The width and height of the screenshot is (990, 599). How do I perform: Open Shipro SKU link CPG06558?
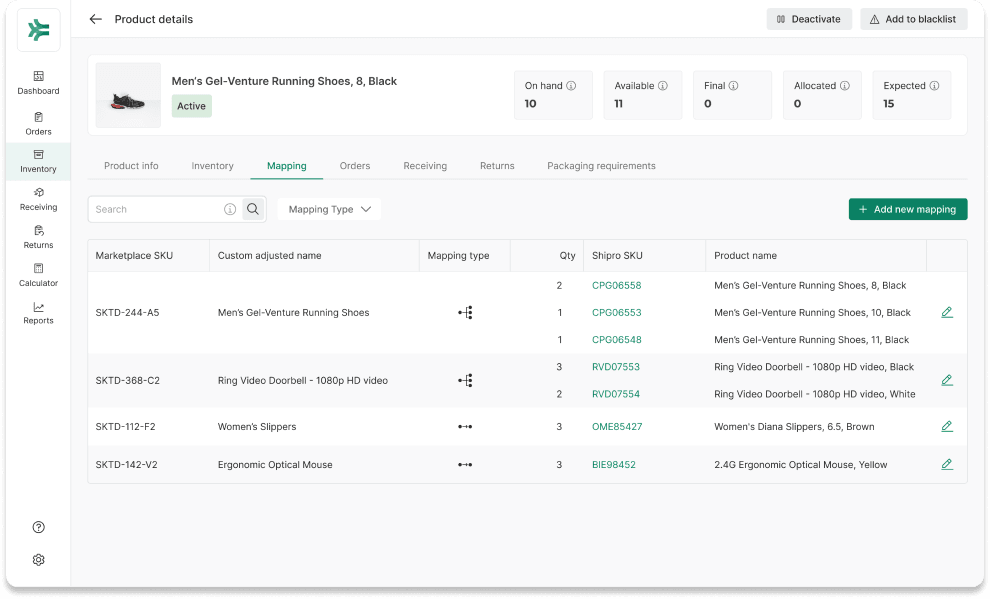616,286
